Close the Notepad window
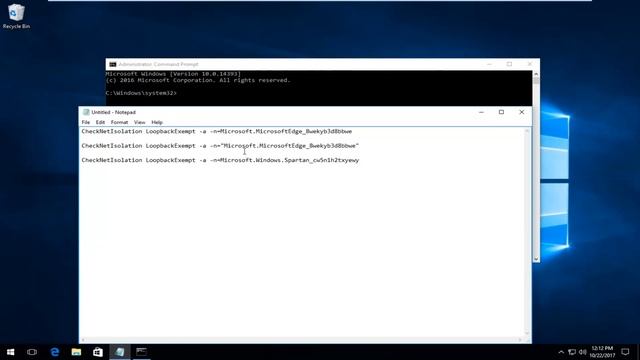Viewport: 640px width, 360px height. (522, 112)
